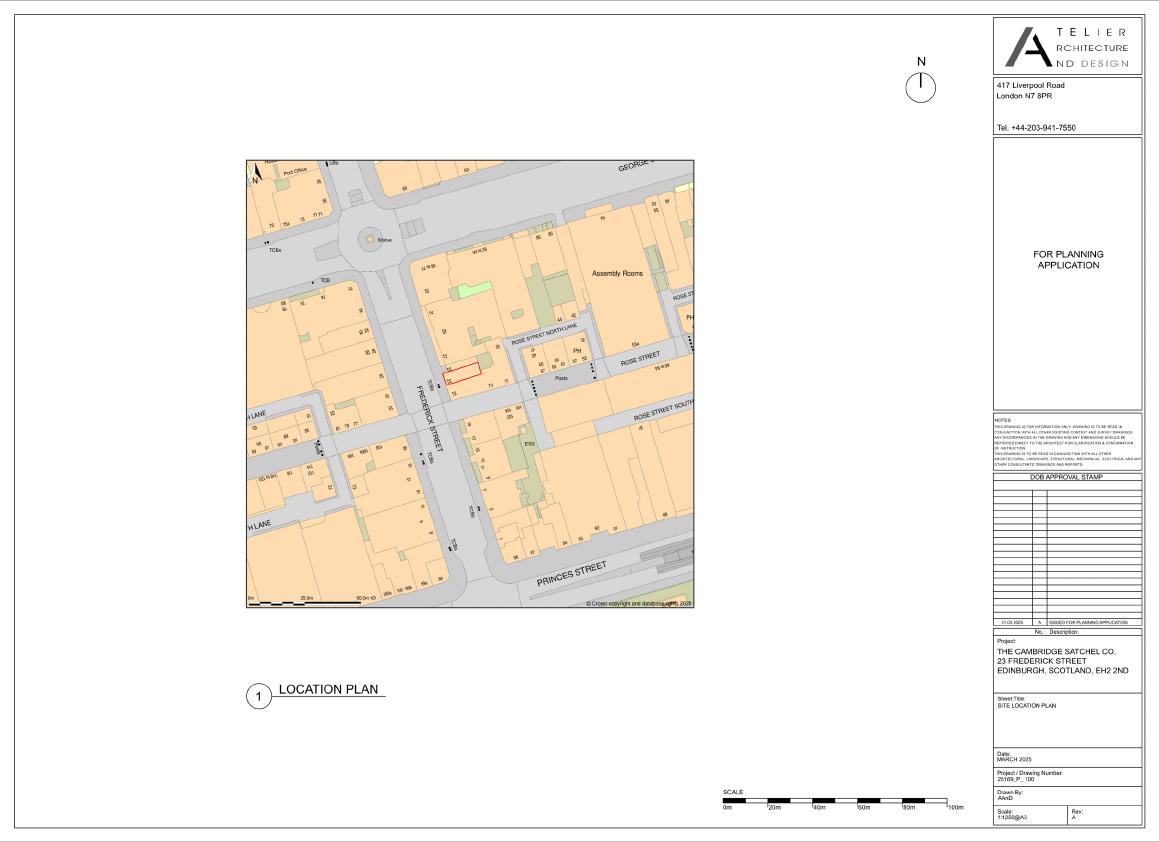Click the Atelier Architecture large A logo
This screenshot has width=1159, height=842.
[1024, 47]
